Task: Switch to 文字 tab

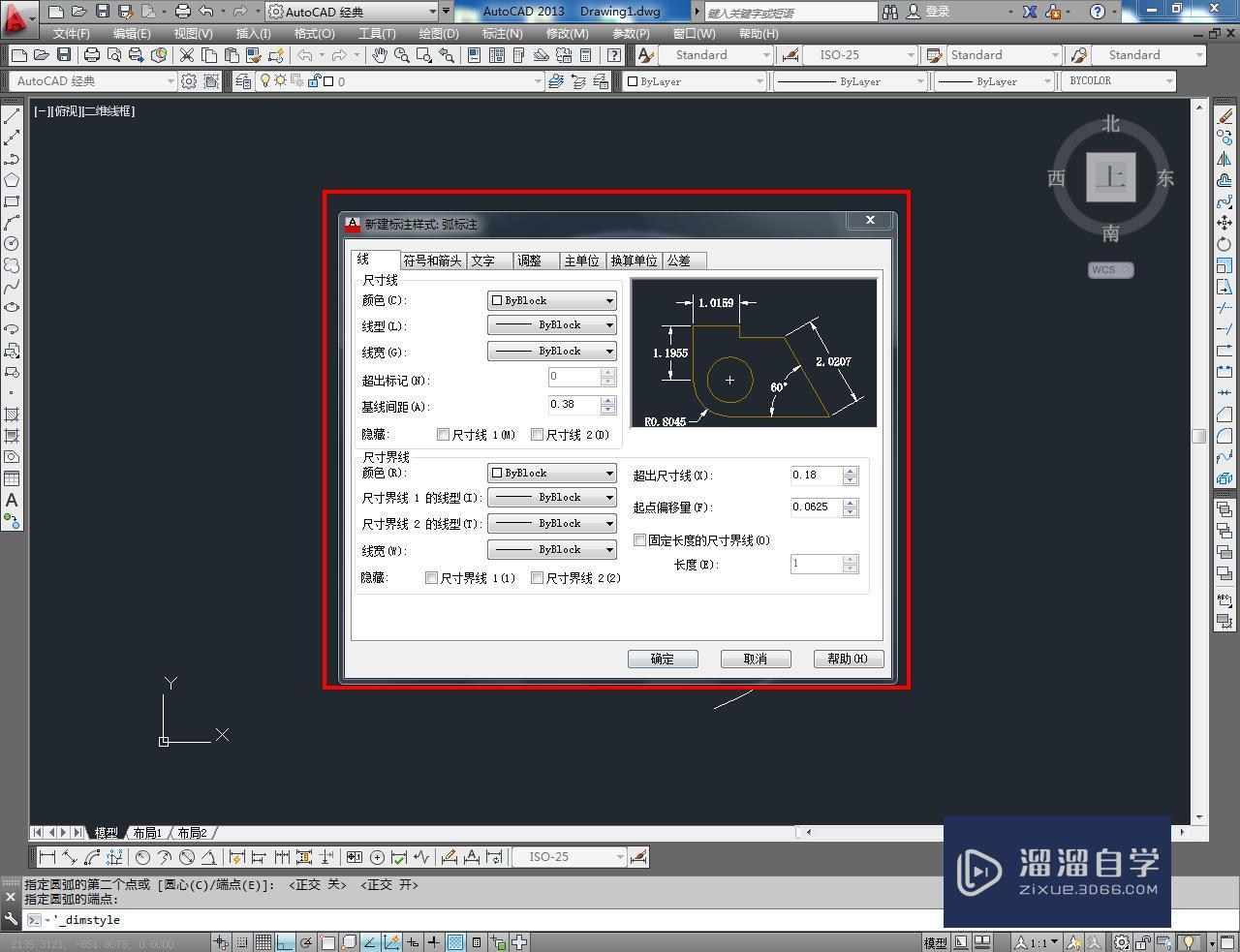Action: coord(489,261)
